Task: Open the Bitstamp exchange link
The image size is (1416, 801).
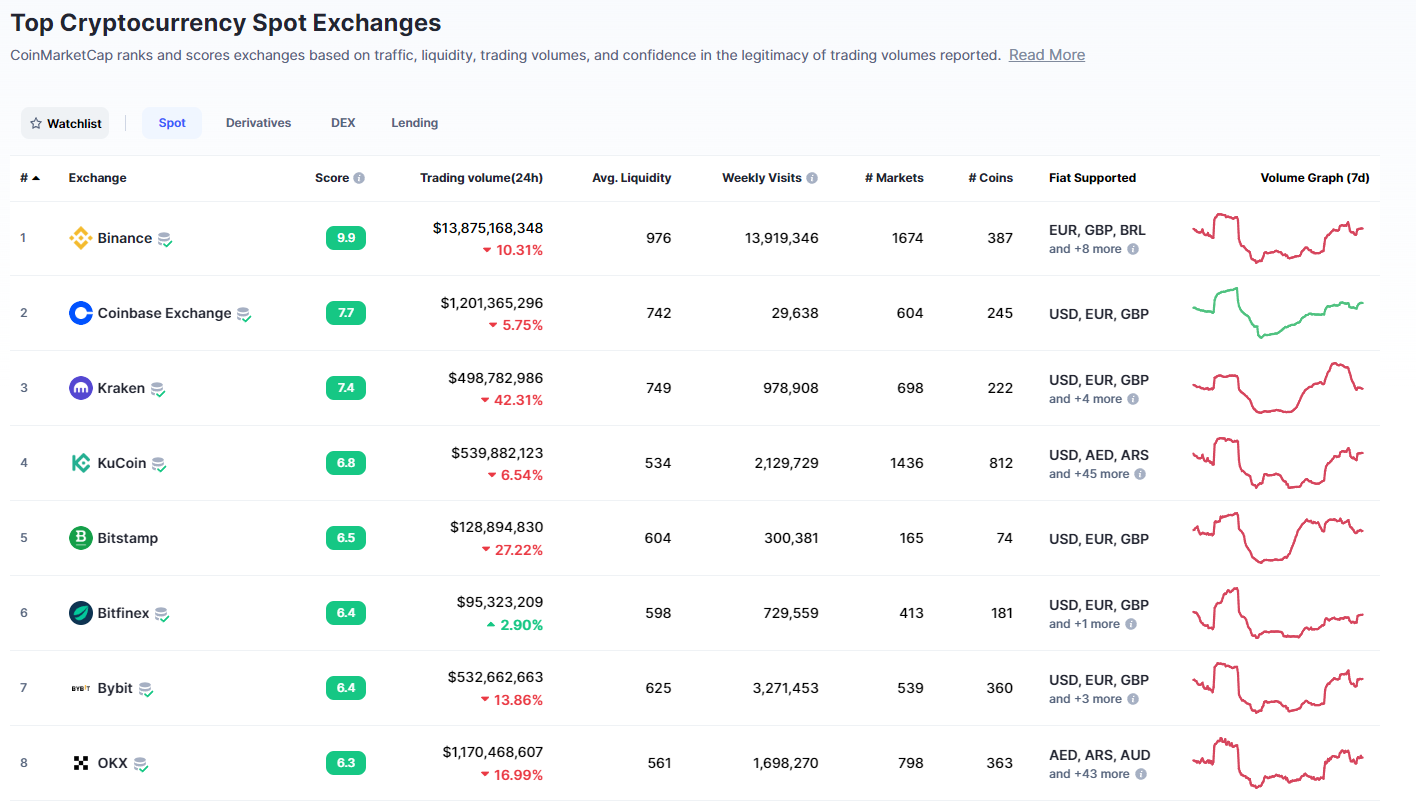Action: click(128, 538)
